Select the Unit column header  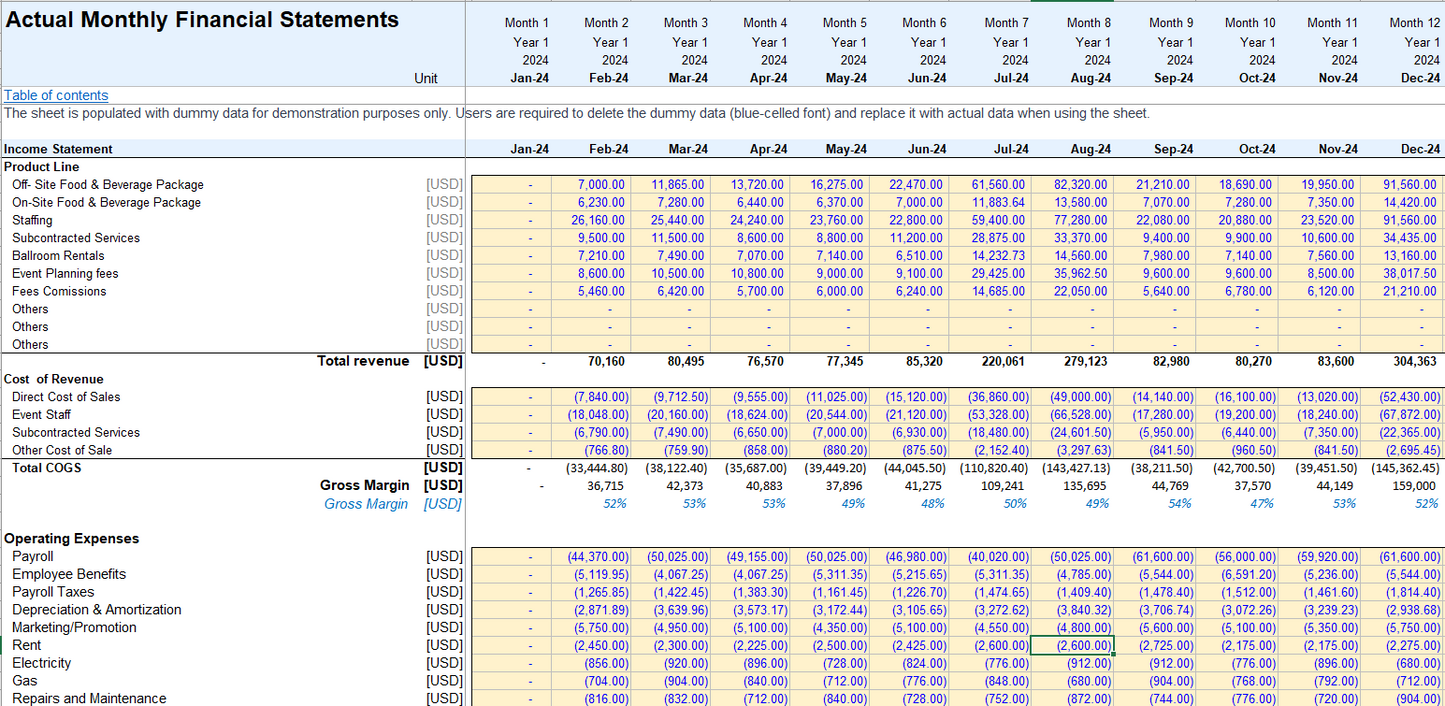tap(426, 78)
